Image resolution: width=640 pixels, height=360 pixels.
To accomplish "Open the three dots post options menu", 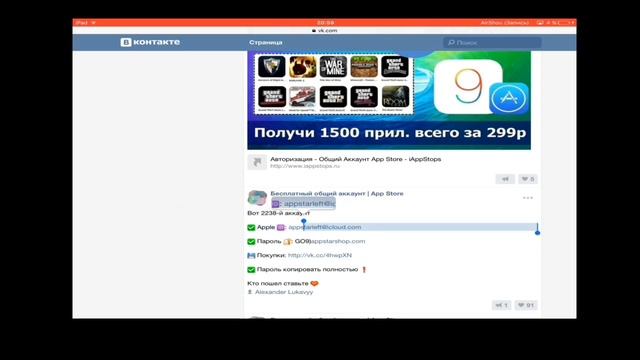I will point(528,198).
